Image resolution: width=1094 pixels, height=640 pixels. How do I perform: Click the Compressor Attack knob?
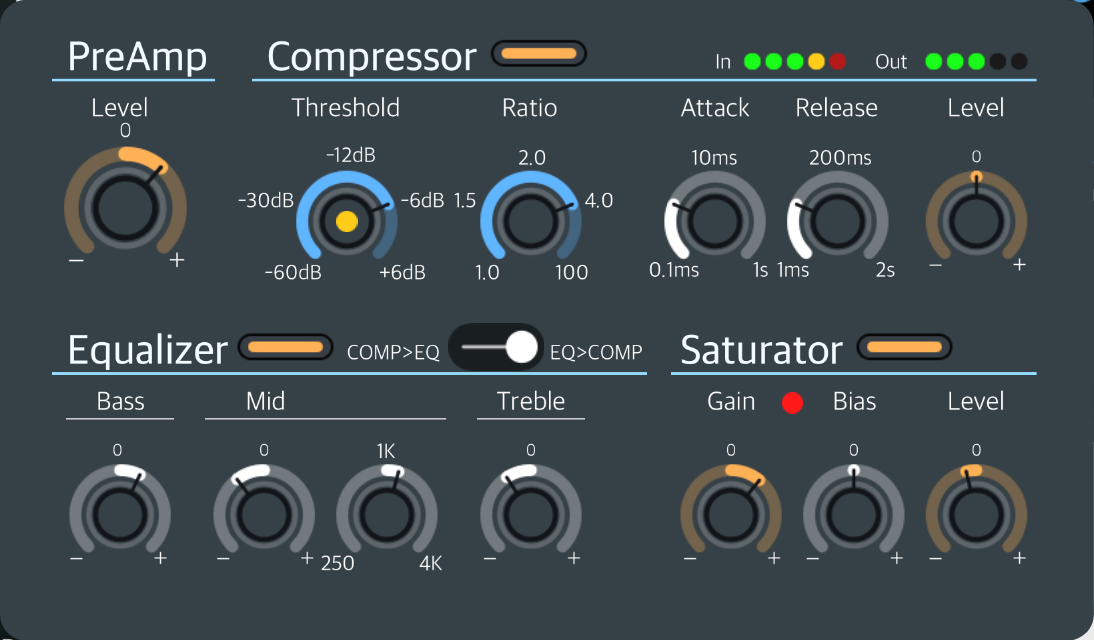tap(715, 221)
